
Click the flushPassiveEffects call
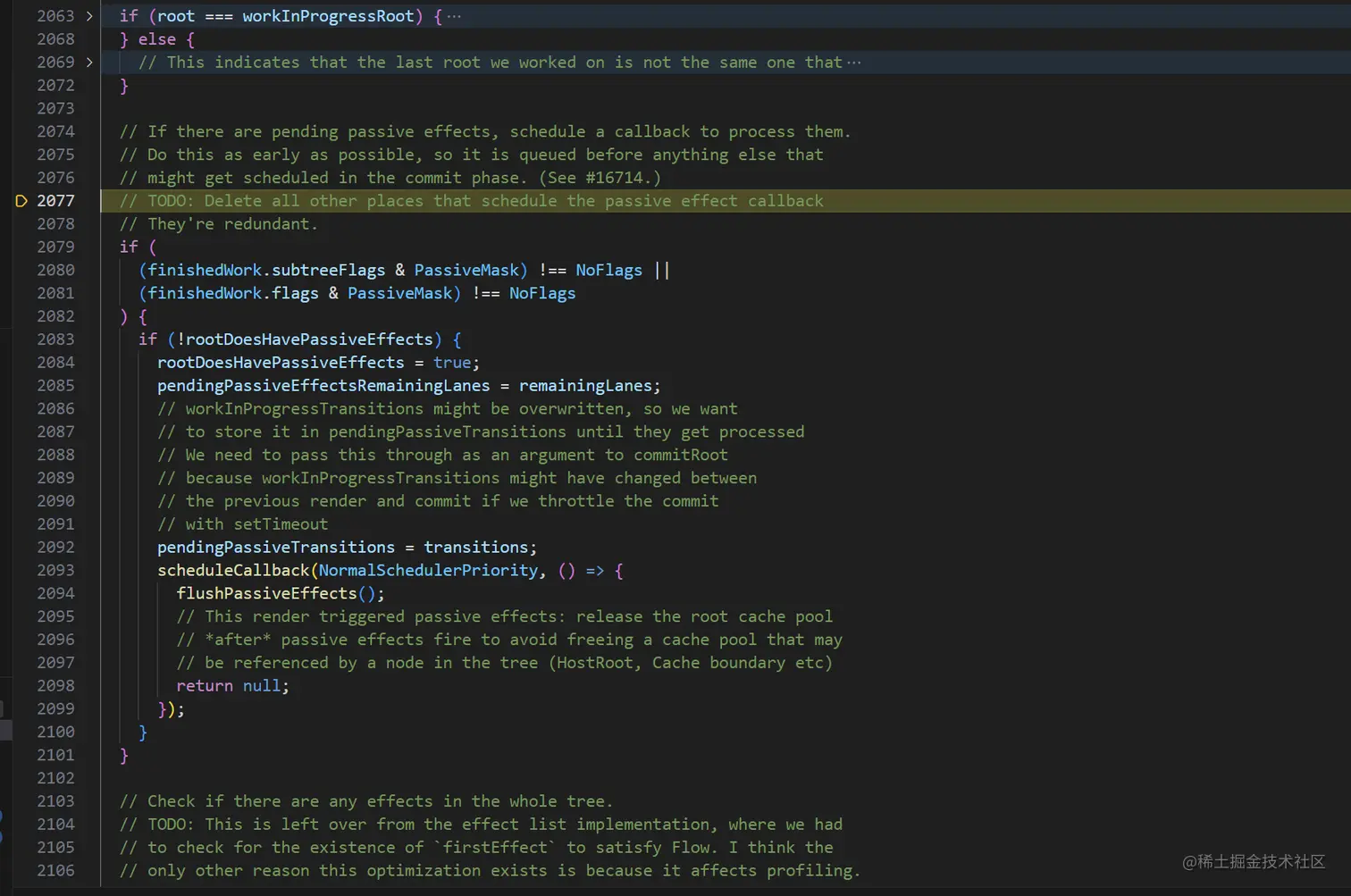click(x=266, y=593)
